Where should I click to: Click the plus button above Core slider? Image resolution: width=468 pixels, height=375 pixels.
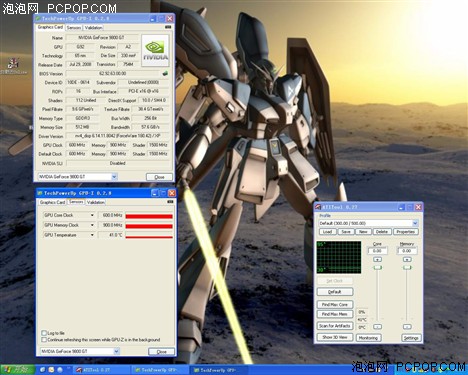coord(377,259)
